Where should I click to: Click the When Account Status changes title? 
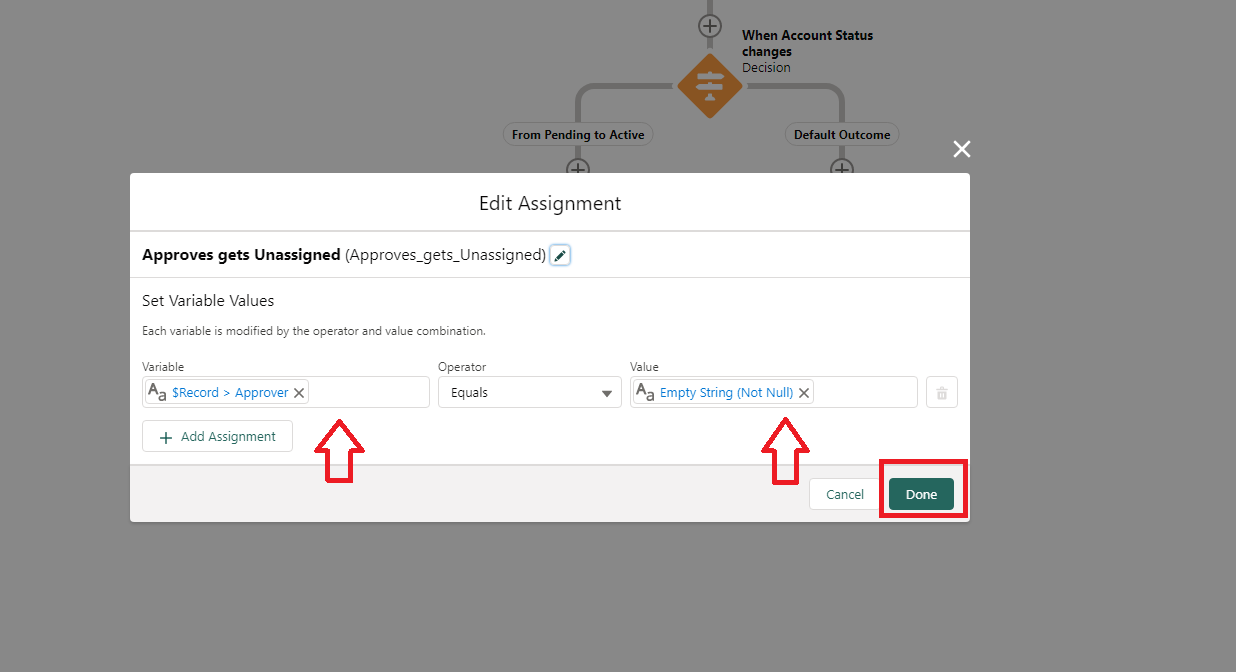click(x=807, y=43)
